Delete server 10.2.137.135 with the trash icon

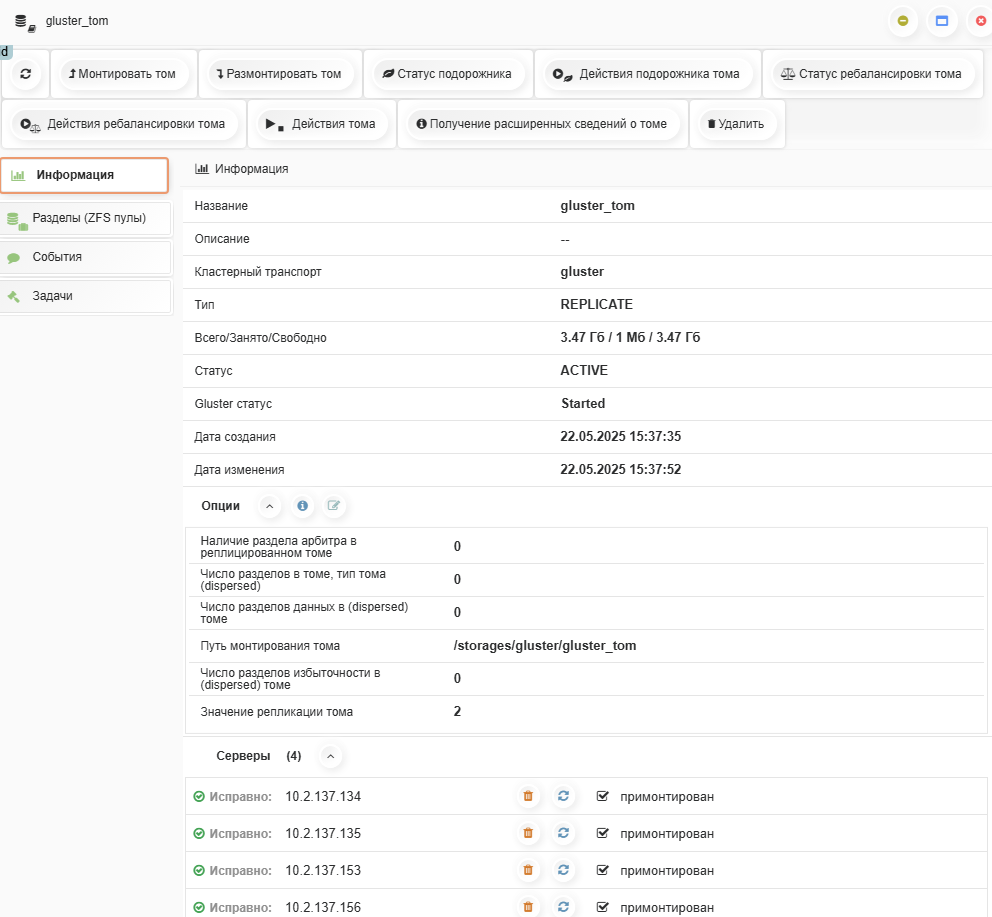click(528, 833)
